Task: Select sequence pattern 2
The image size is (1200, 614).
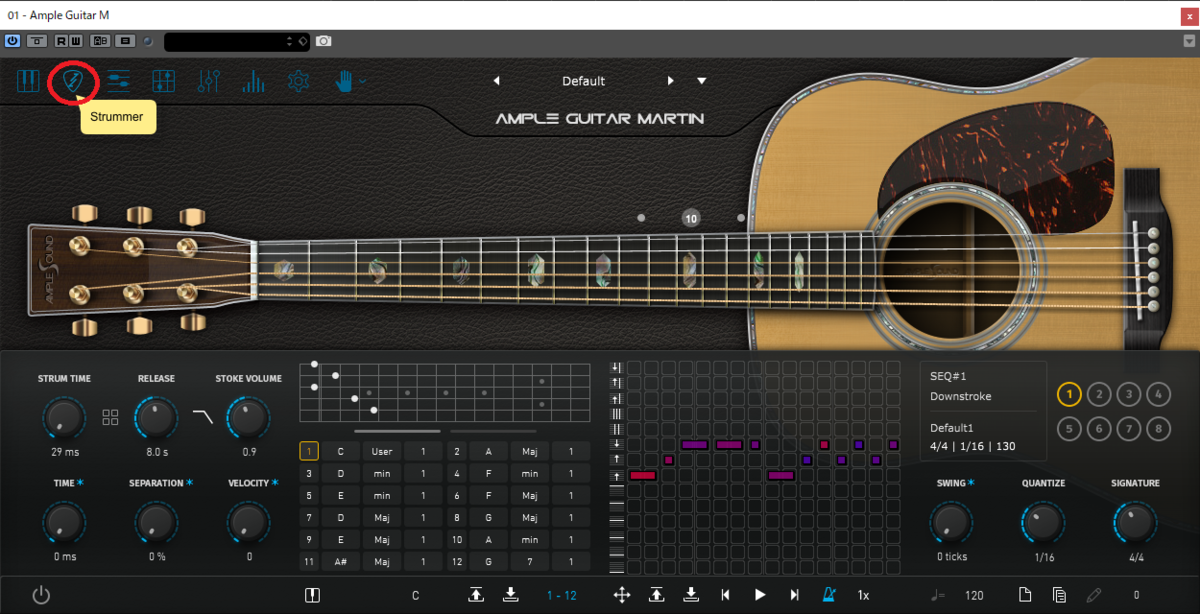Action: (x=1099, y=394)
